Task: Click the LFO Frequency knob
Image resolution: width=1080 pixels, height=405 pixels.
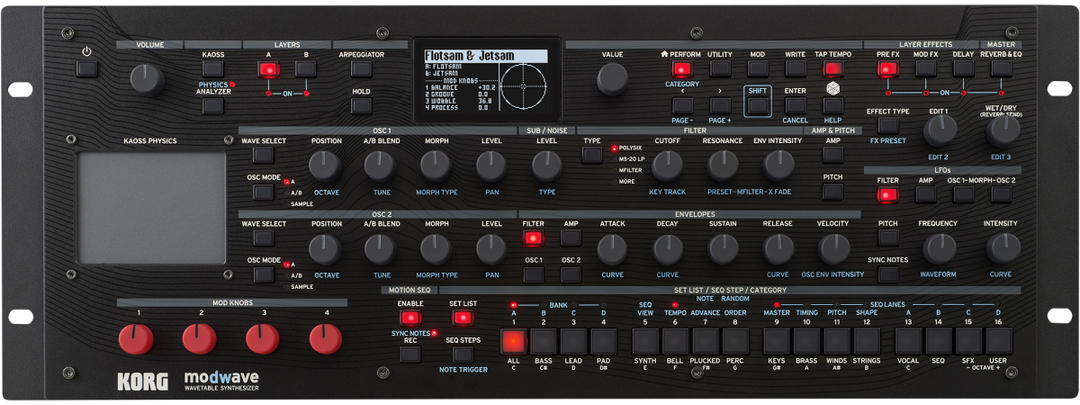Action: pyautogui.click(x=939, y=249)
